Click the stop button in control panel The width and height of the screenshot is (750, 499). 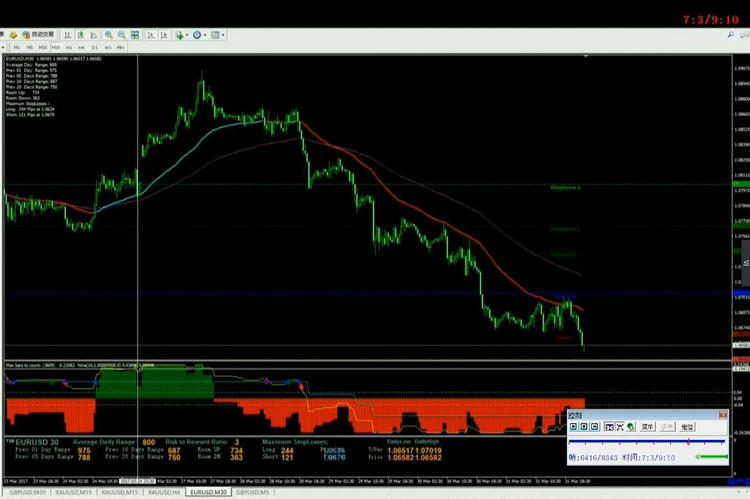coord(585,427)
